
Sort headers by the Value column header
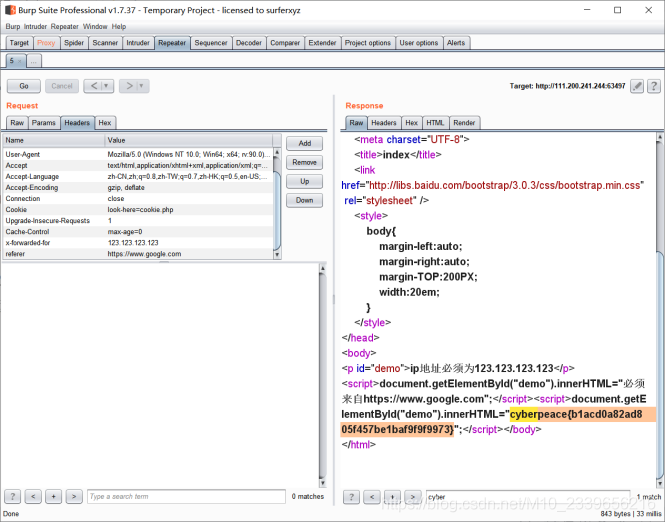pyautogui.click(x=188, y=140)
